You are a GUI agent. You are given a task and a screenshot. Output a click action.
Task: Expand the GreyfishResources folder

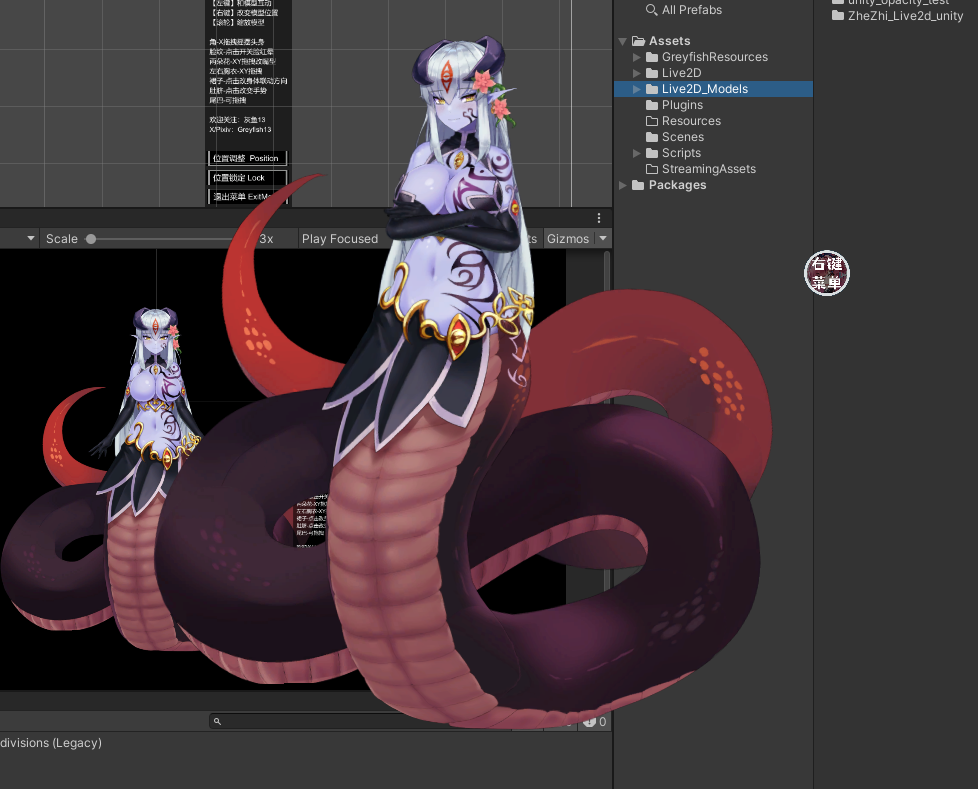636,57
